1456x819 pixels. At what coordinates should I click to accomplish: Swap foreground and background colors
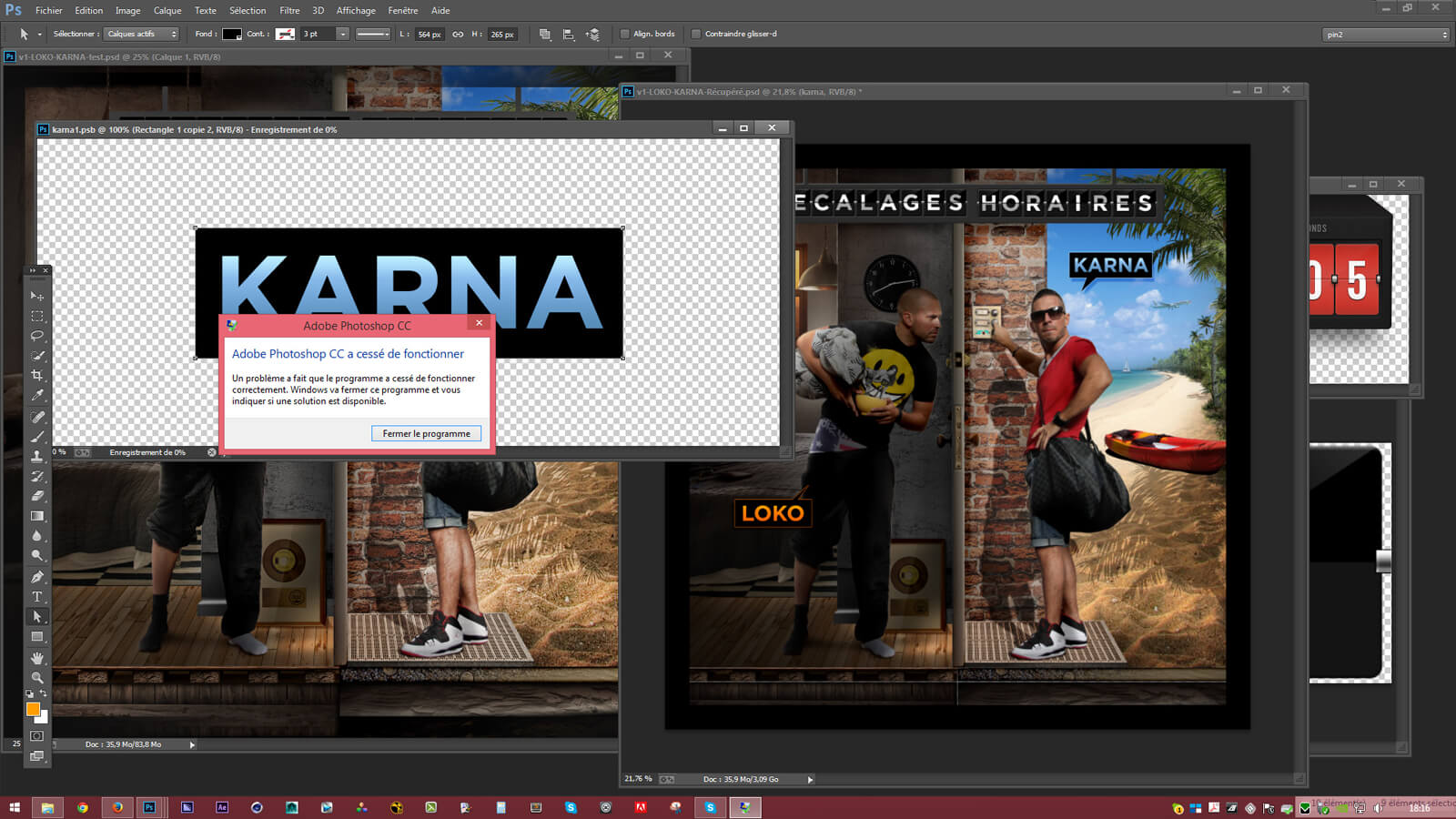click(x=43, y=693)
